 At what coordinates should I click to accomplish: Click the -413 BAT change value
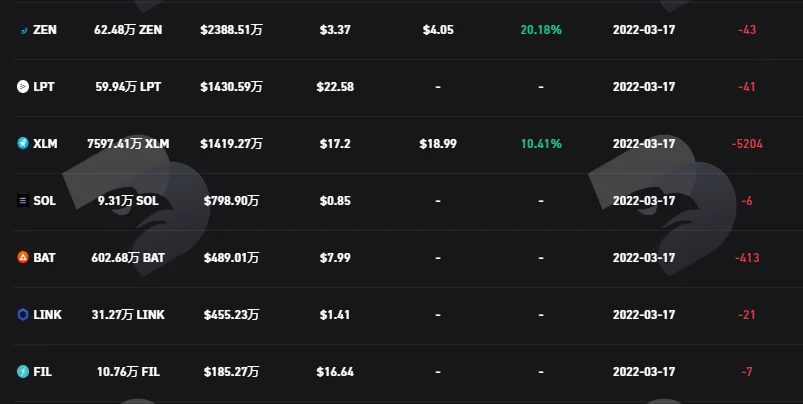point(747,258)
